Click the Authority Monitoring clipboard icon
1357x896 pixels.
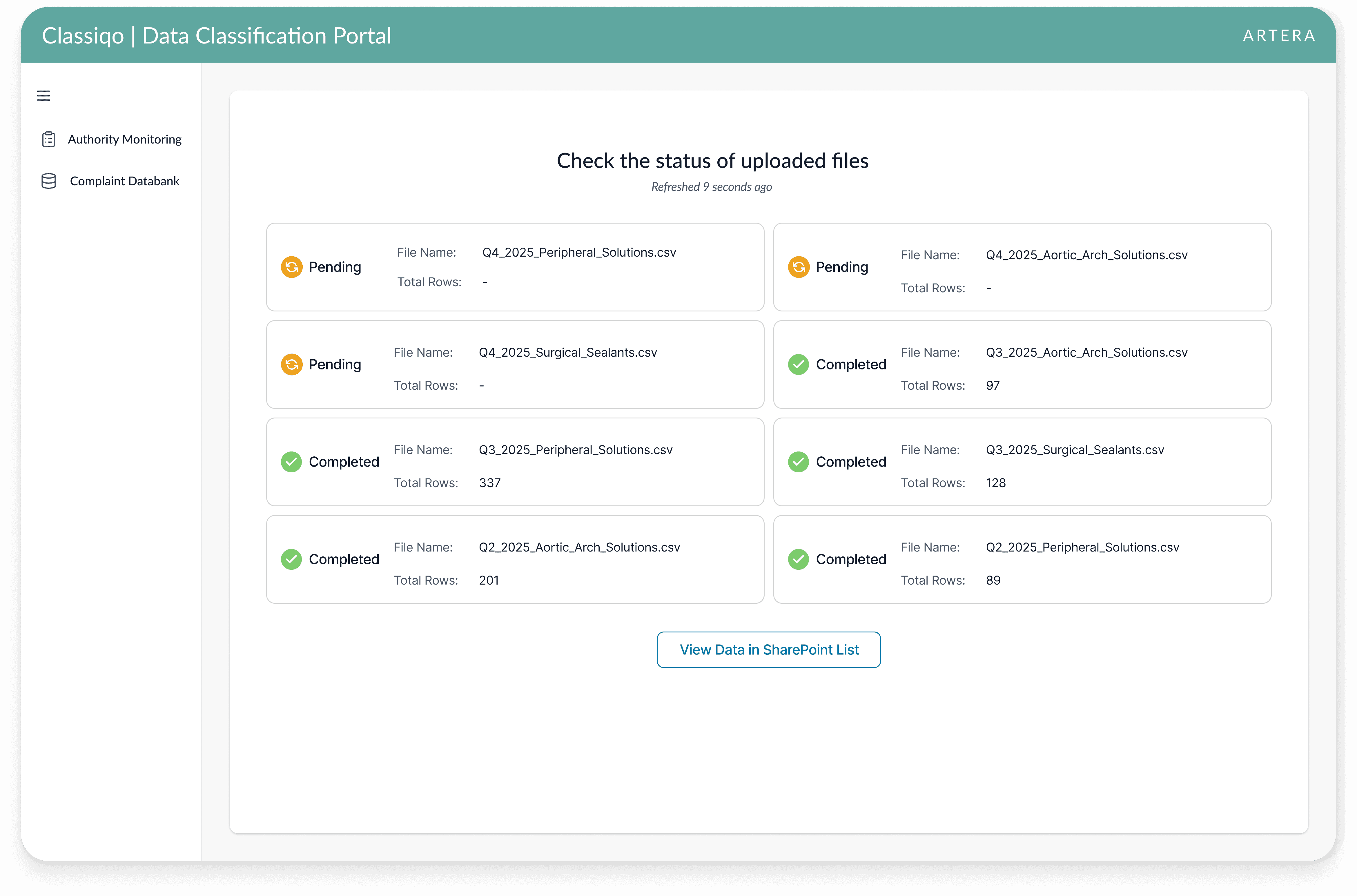48,139
